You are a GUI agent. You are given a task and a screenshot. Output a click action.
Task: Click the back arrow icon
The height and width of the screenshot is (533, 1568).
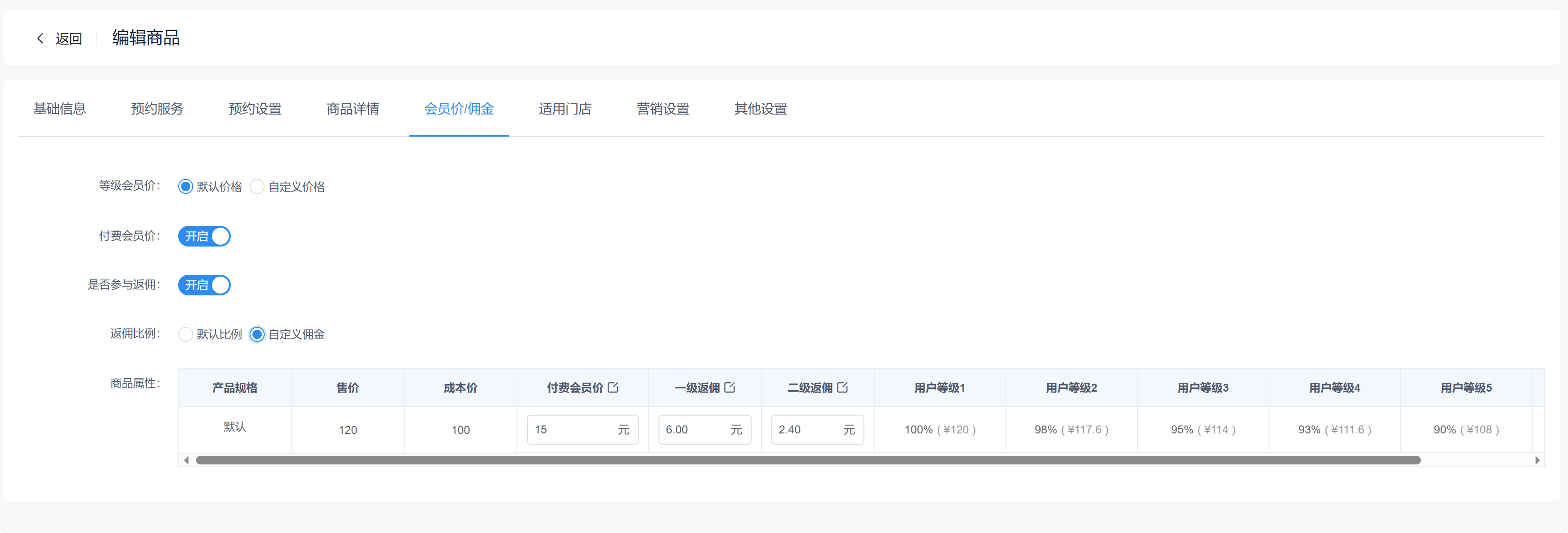point(40,39)
